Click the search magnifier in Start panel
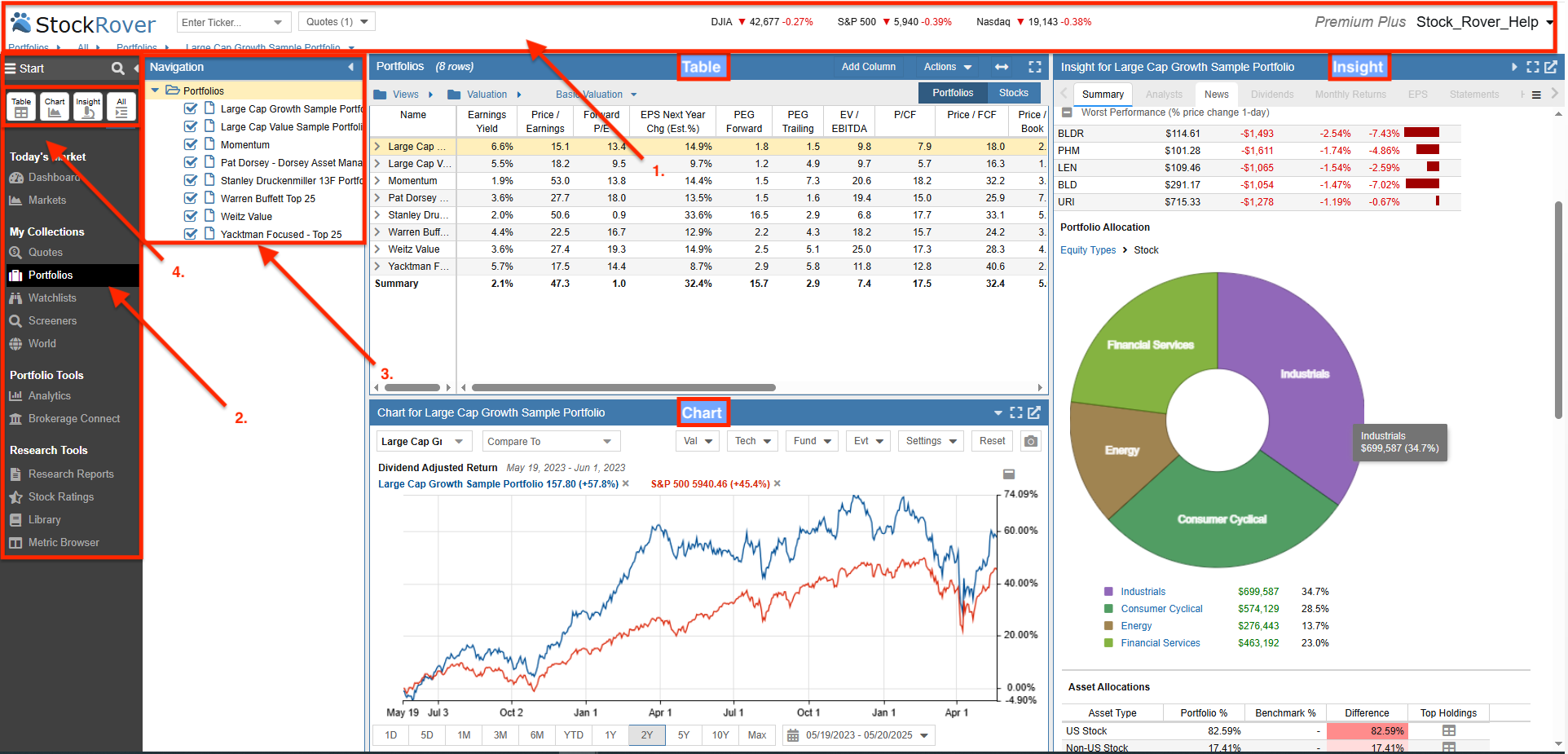 click(118, 68)
